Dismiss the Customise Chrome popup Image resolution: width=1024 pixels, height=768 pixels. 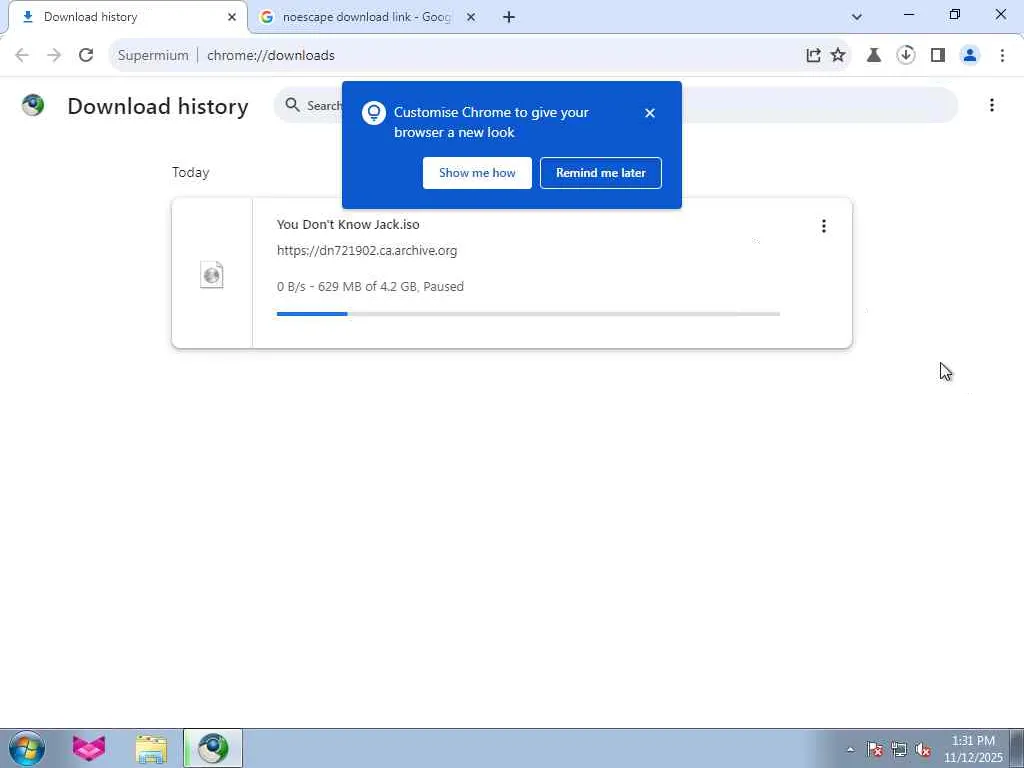pyautogui.click(x=650, y=113)
